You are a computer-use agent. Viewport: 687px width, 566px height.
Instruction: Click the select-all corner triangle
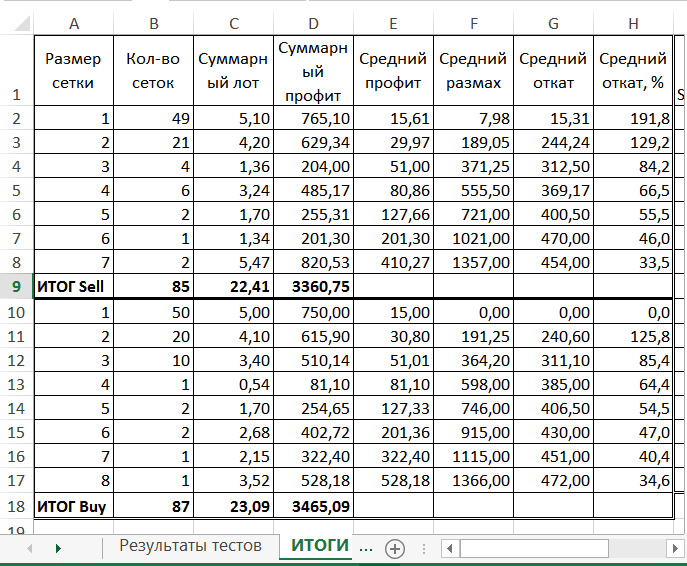22,24
